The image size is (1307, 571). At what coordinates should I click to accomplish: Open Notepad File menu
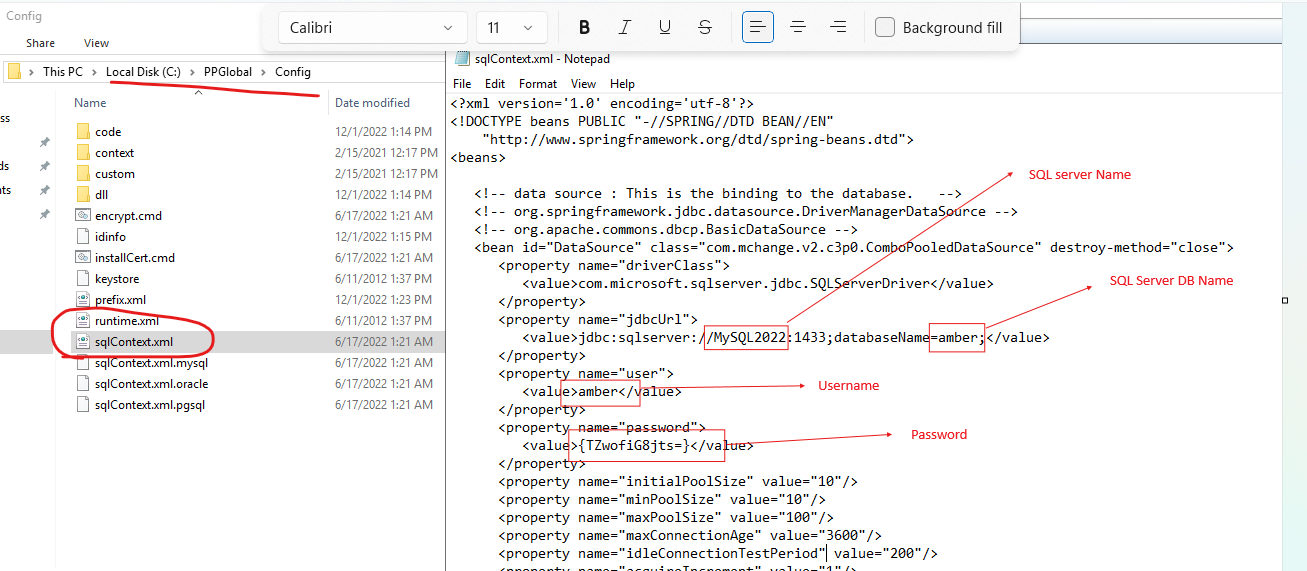[x=462, y=84]
